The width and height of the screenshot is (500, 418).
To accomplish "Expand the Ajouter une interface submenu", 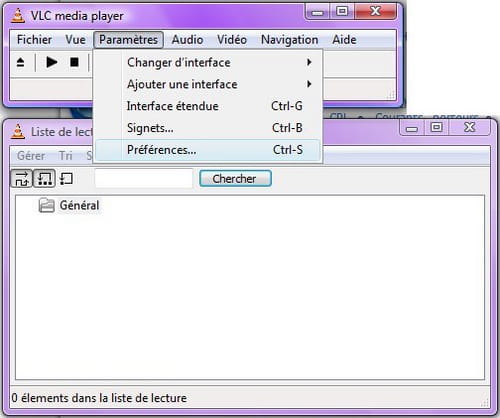I will [x=208, y=84].
